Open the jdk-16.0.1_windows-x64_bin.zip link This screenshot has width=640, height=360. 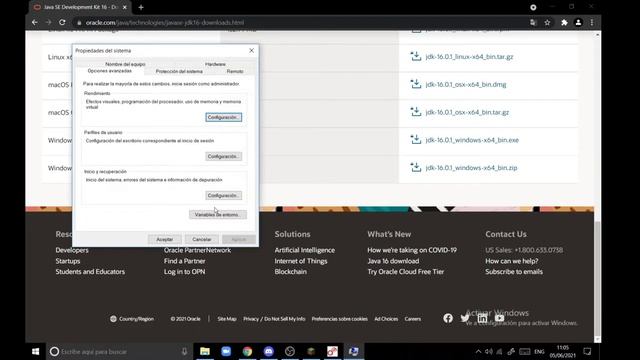[x=471, y=168]
